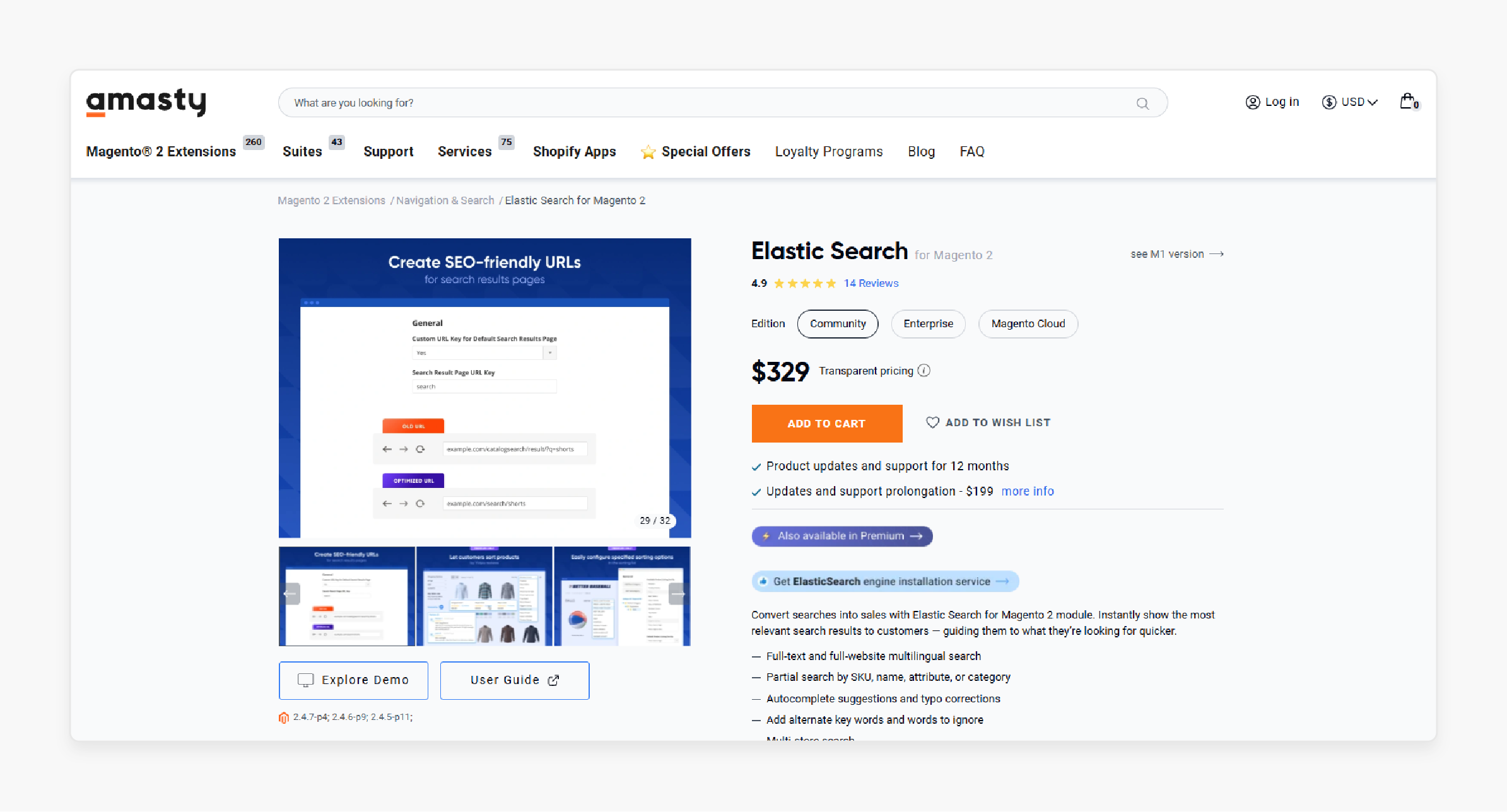Click the 4.9 rating value
This screenshot has height=812, width=1507.
(759, 284)
